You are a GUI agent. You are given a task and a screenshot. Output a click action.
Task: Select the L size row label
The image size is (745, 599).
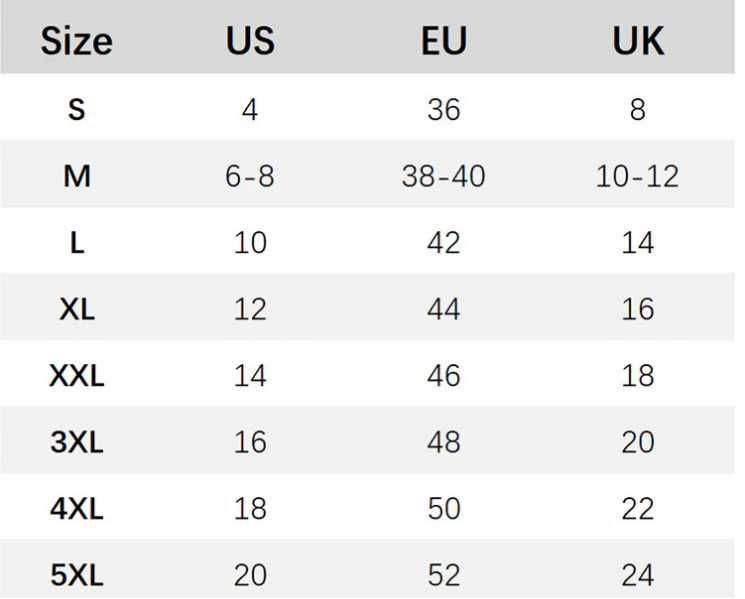click(77, 243)
